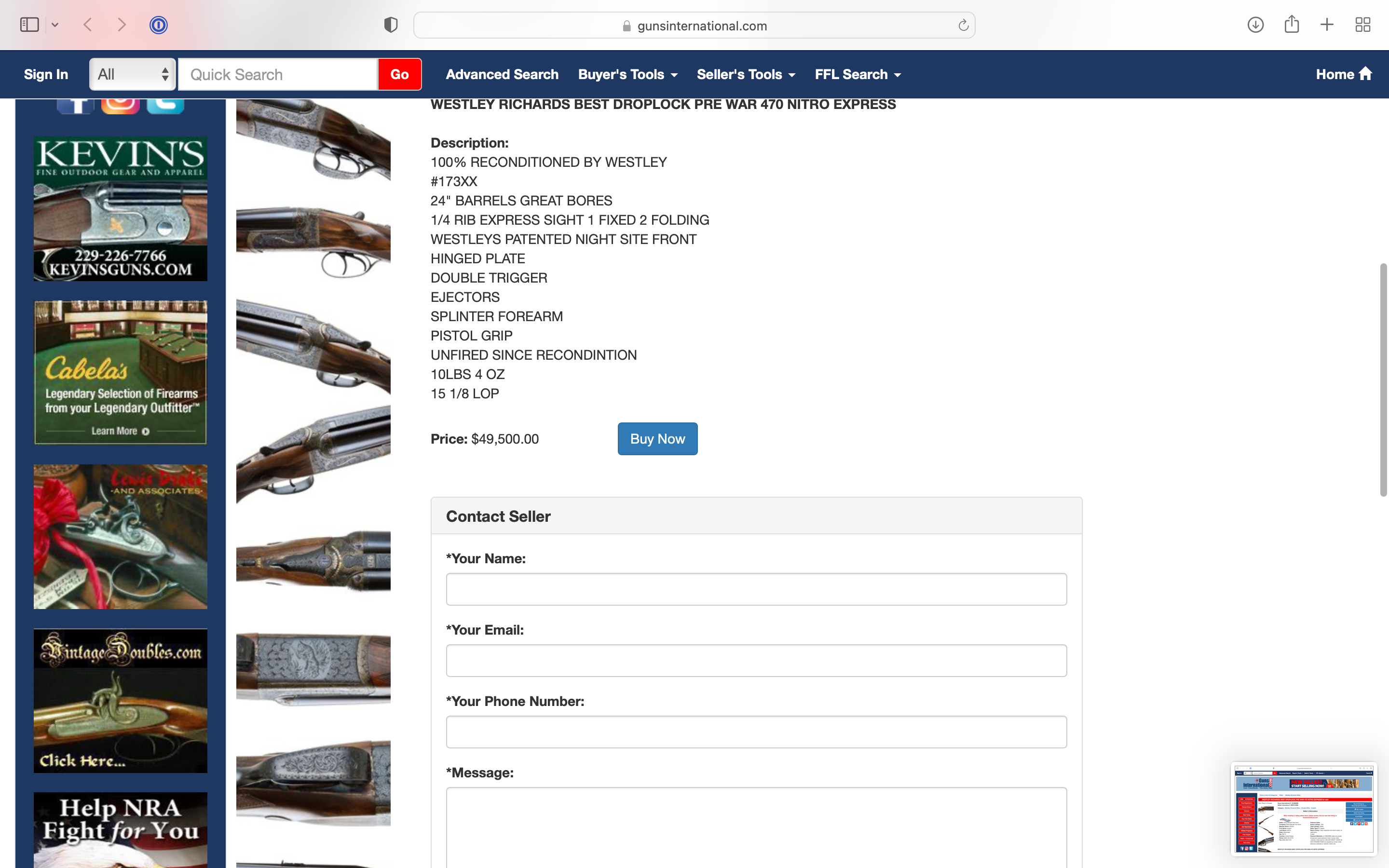
Task: View the first rifle thumbnail at the top
Action: click(x=313, y=139)
